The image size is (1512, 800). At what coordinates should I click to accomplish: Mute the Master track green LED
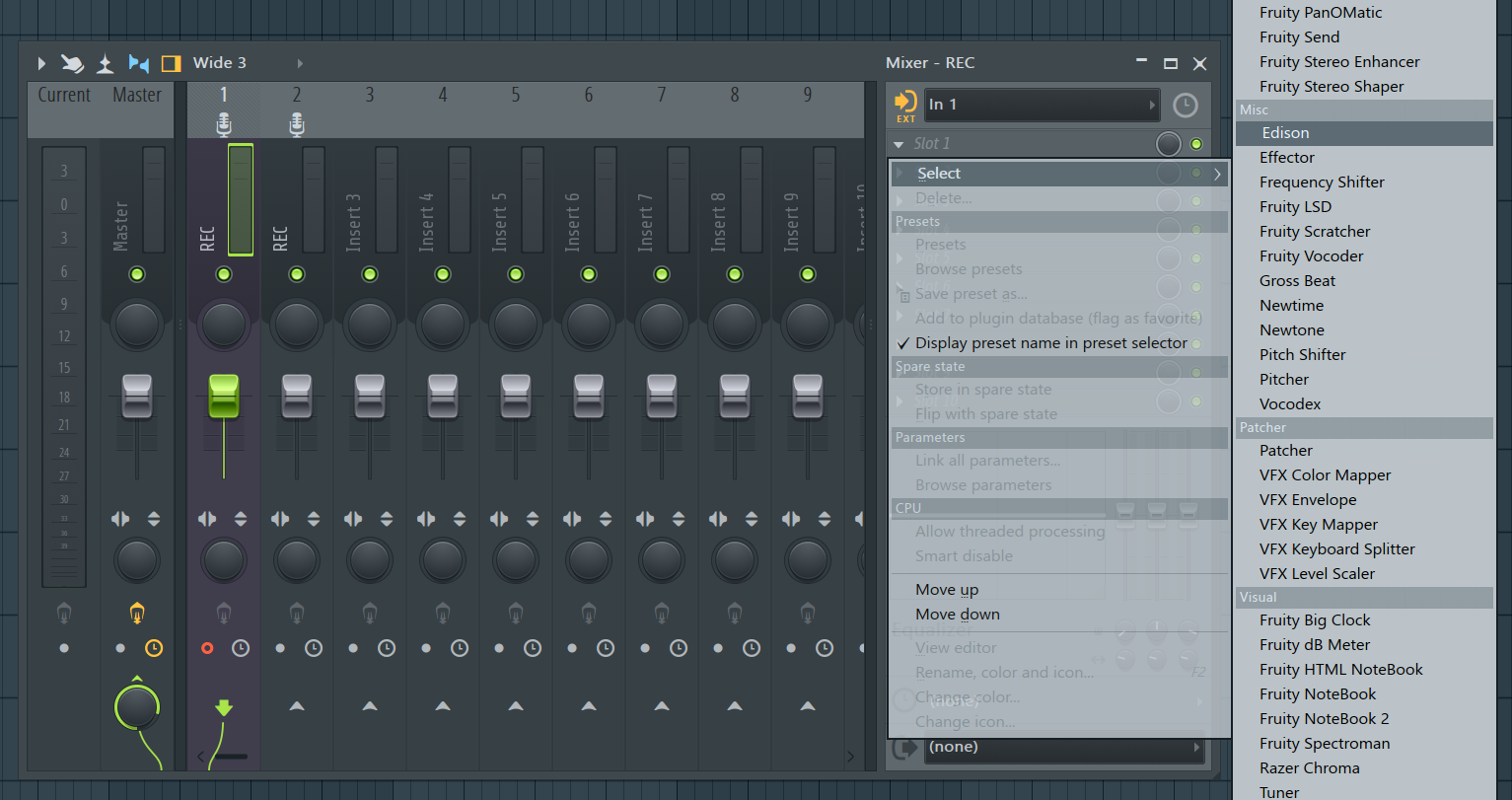tap(137, 274)
